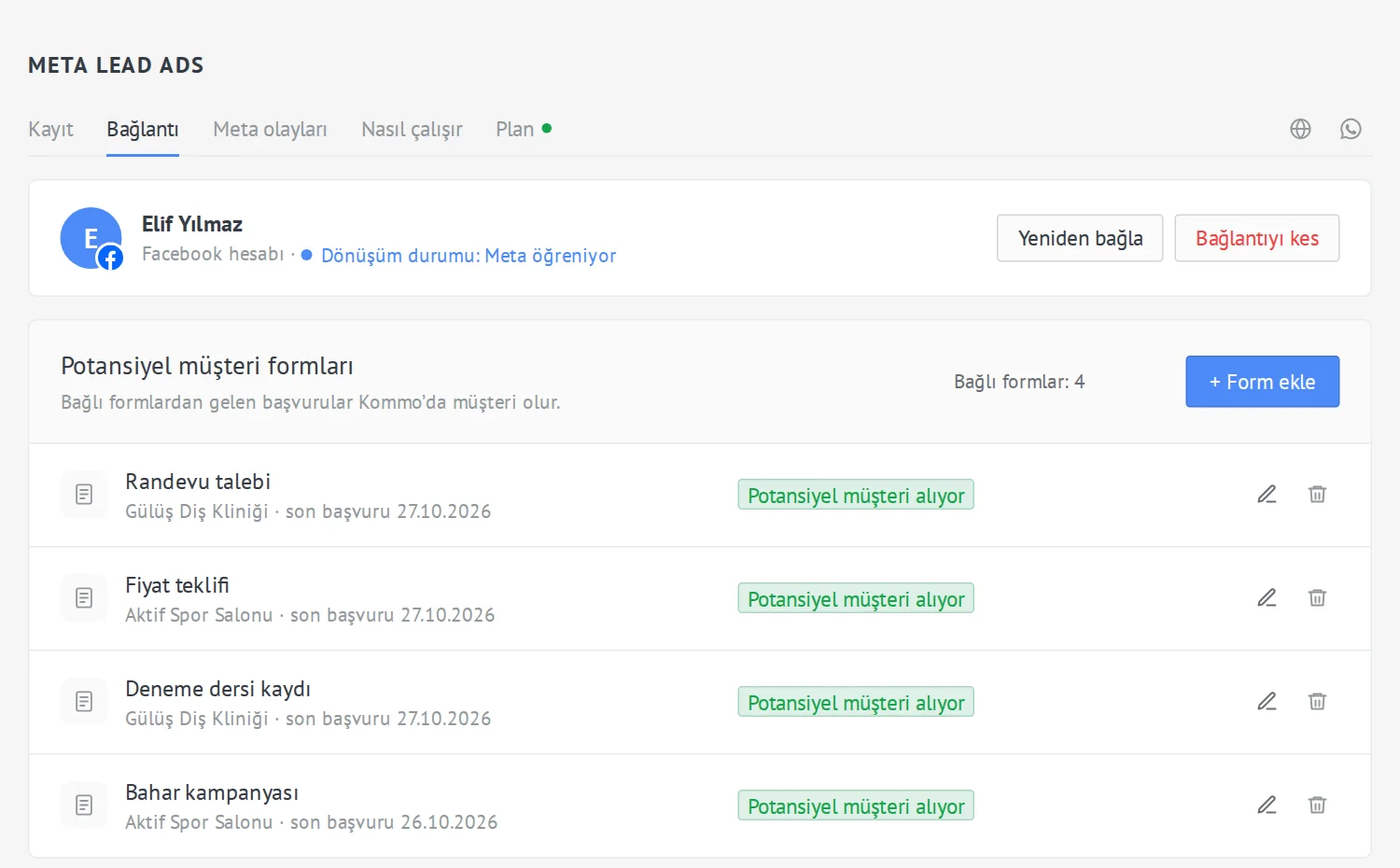The image size is (1400, 868).
Task: Click the Fiyat teklifi form name
Action: point(177,585)
